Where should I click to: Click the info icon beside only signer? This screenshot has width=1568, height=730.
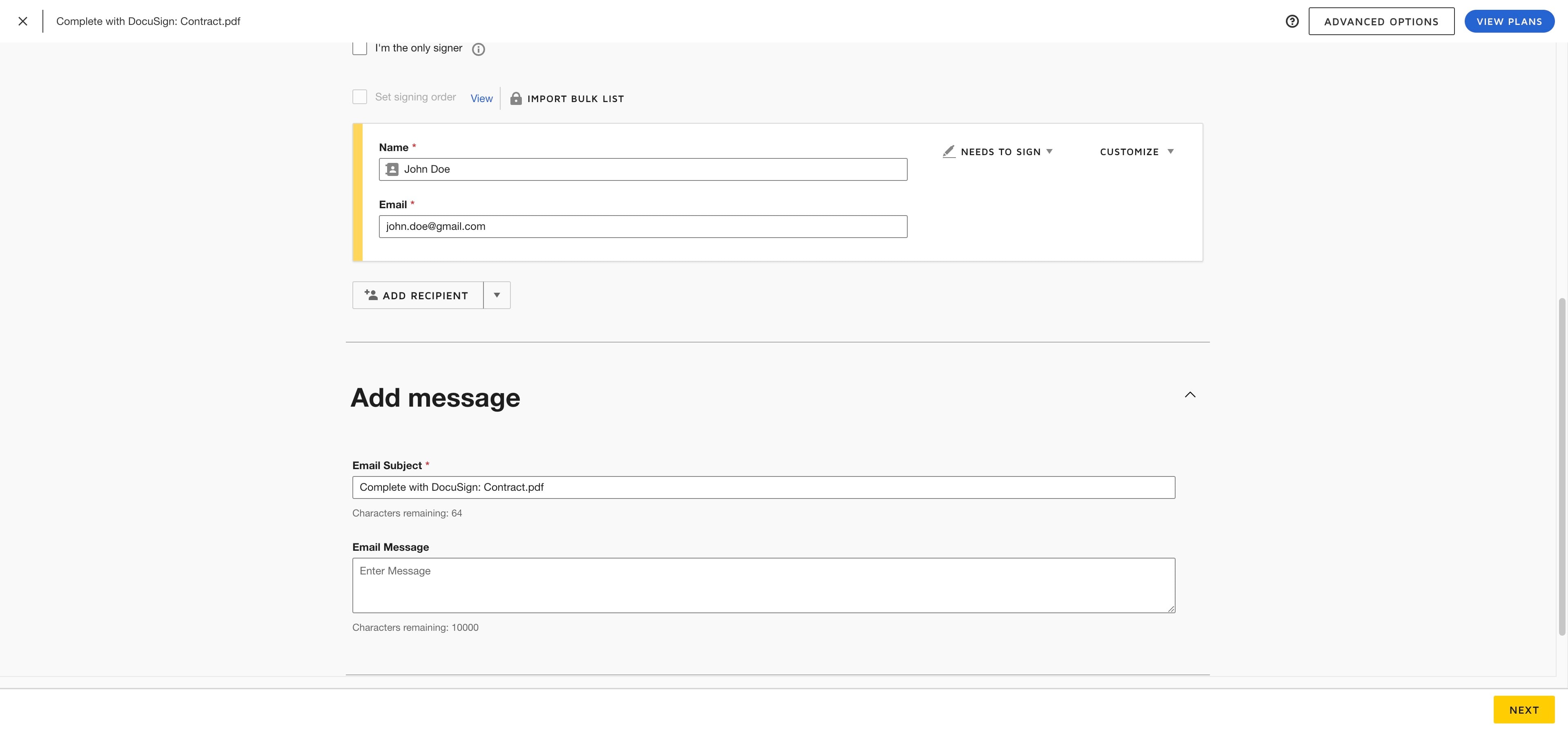pyautogui.click(x=479, y=49)
